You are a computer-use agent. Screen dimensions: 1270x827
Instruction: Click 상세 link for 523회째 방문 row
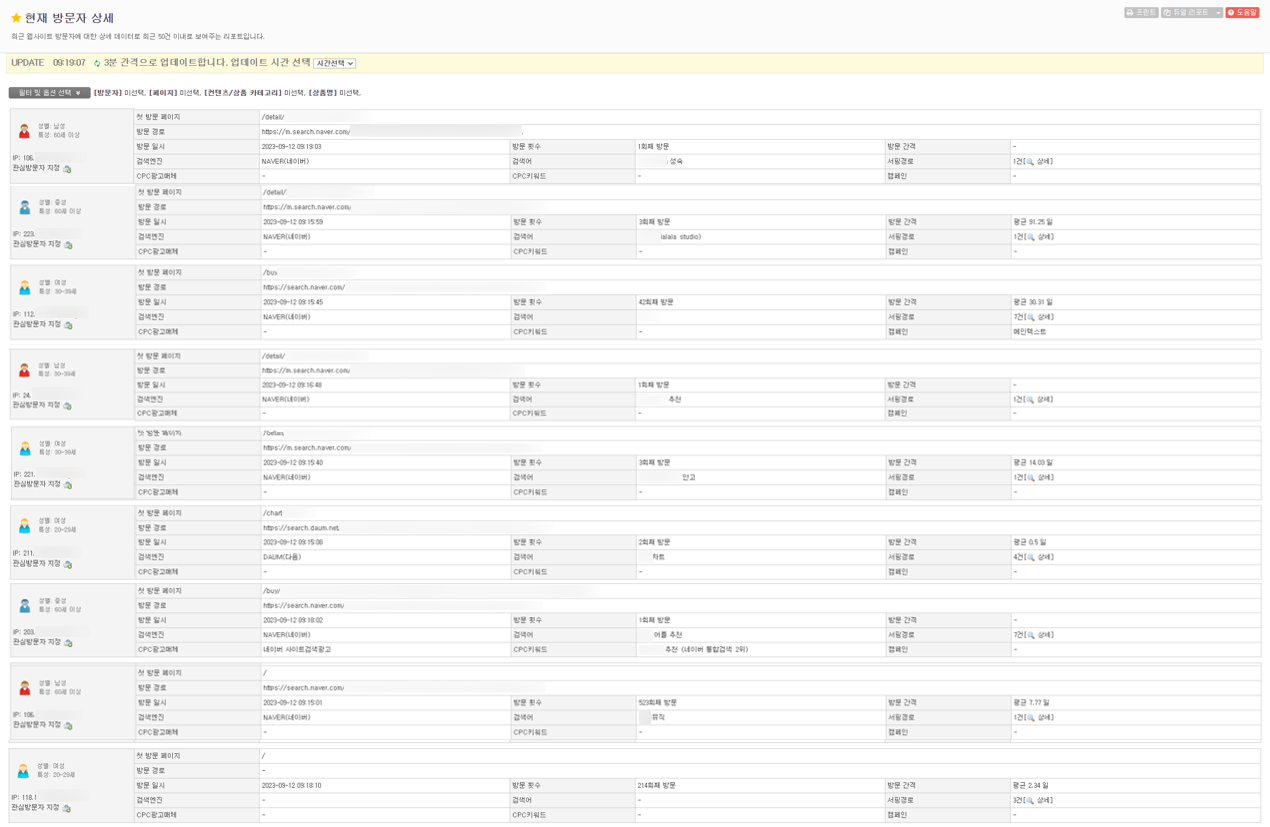[1045, 717]
